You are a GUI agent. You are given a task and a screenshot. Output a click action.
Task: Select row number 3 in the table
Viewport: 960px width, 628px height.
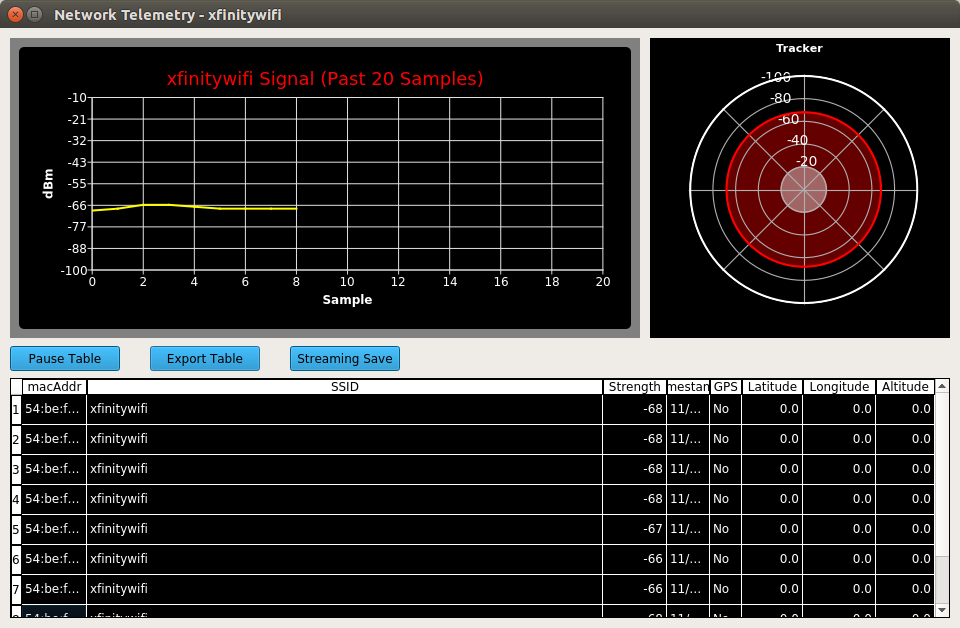click(x=300, y=468)
